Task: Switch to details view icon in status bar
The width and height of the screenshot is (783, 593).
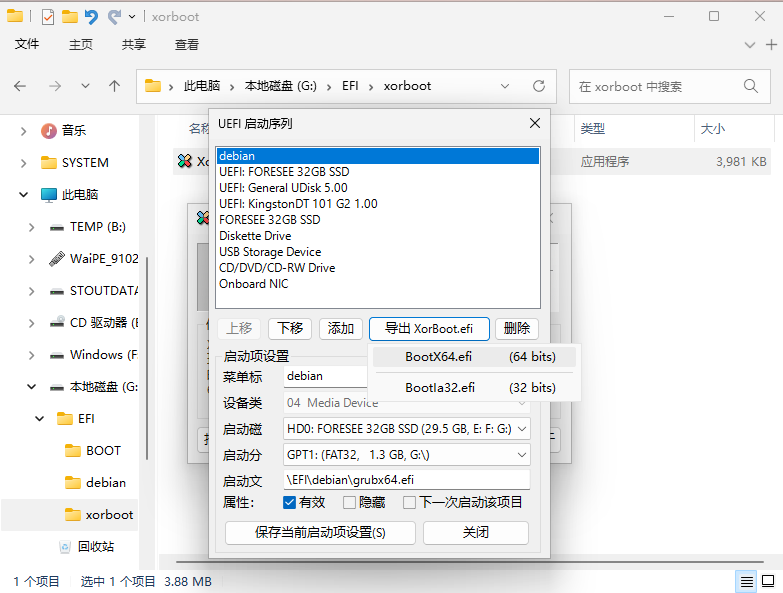Action: point(747,582)
